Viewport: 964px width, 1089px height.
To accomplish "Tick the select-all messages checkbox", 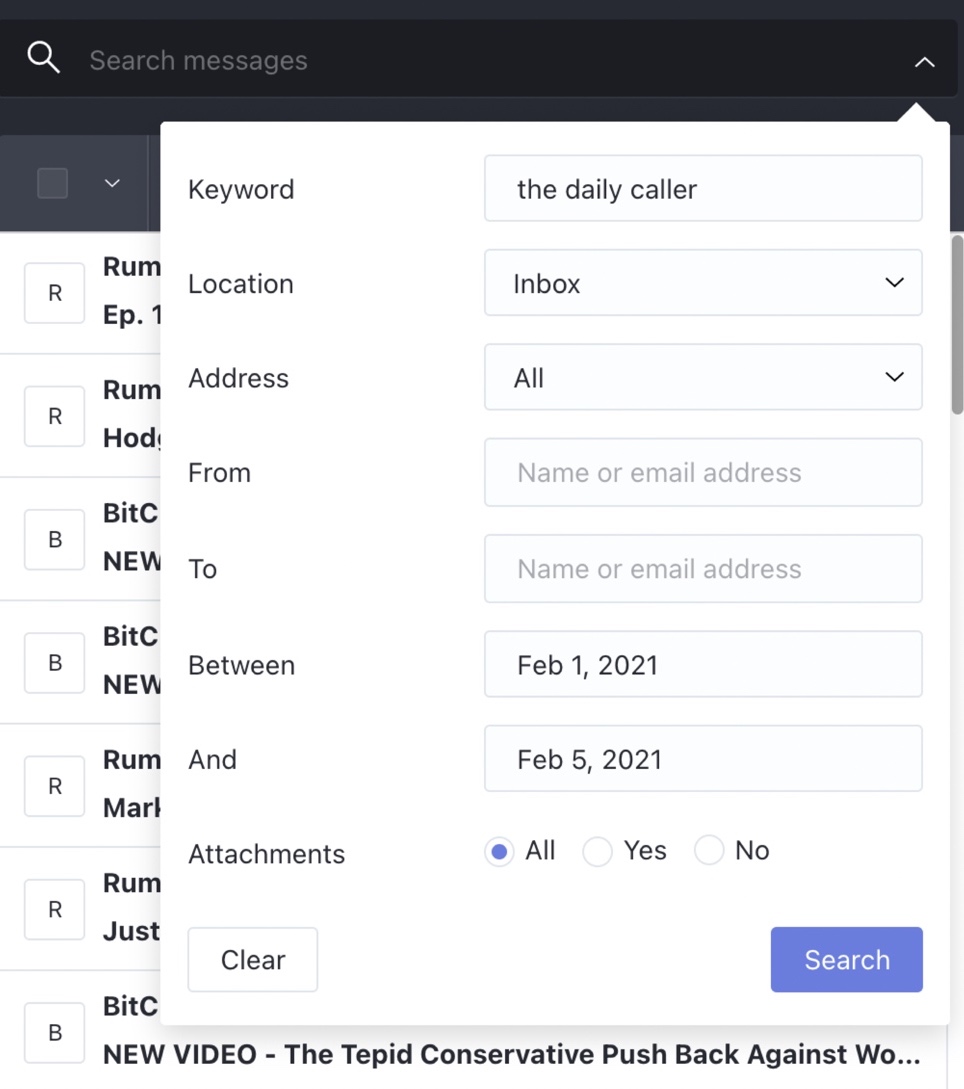I will click(x=52, y=183).
